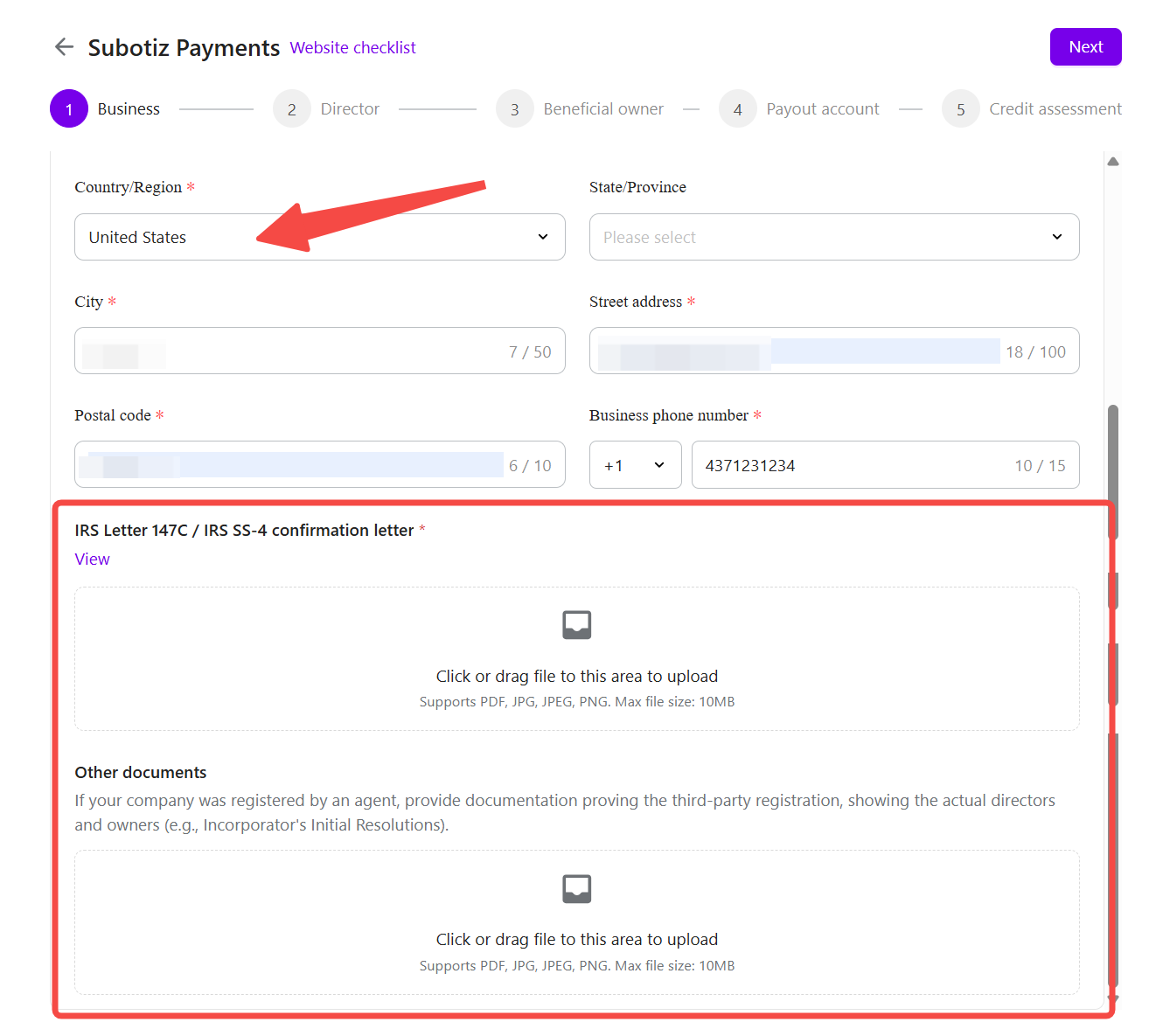1149x1036 pixels.
Task: Click the inbox upload icon for IRS letter
Action: coord(576,625)
